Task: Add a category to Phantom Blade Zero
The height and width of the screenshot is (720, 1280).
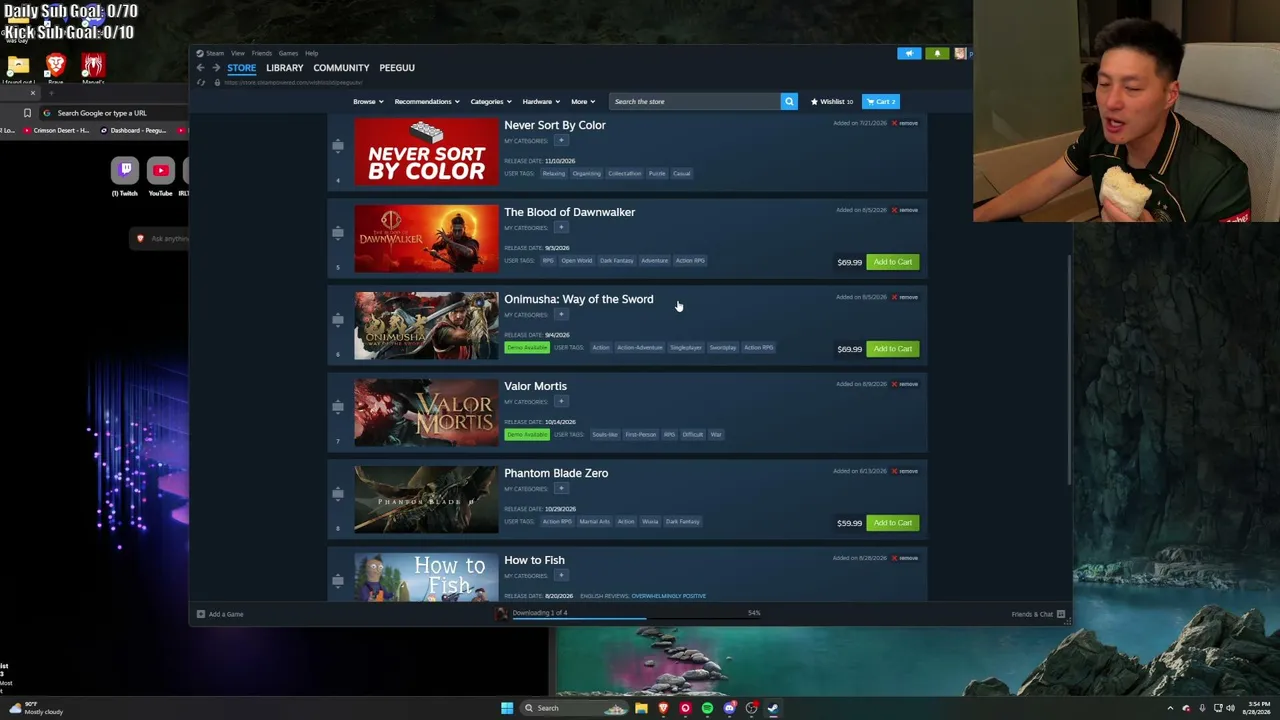Action: 561,489
